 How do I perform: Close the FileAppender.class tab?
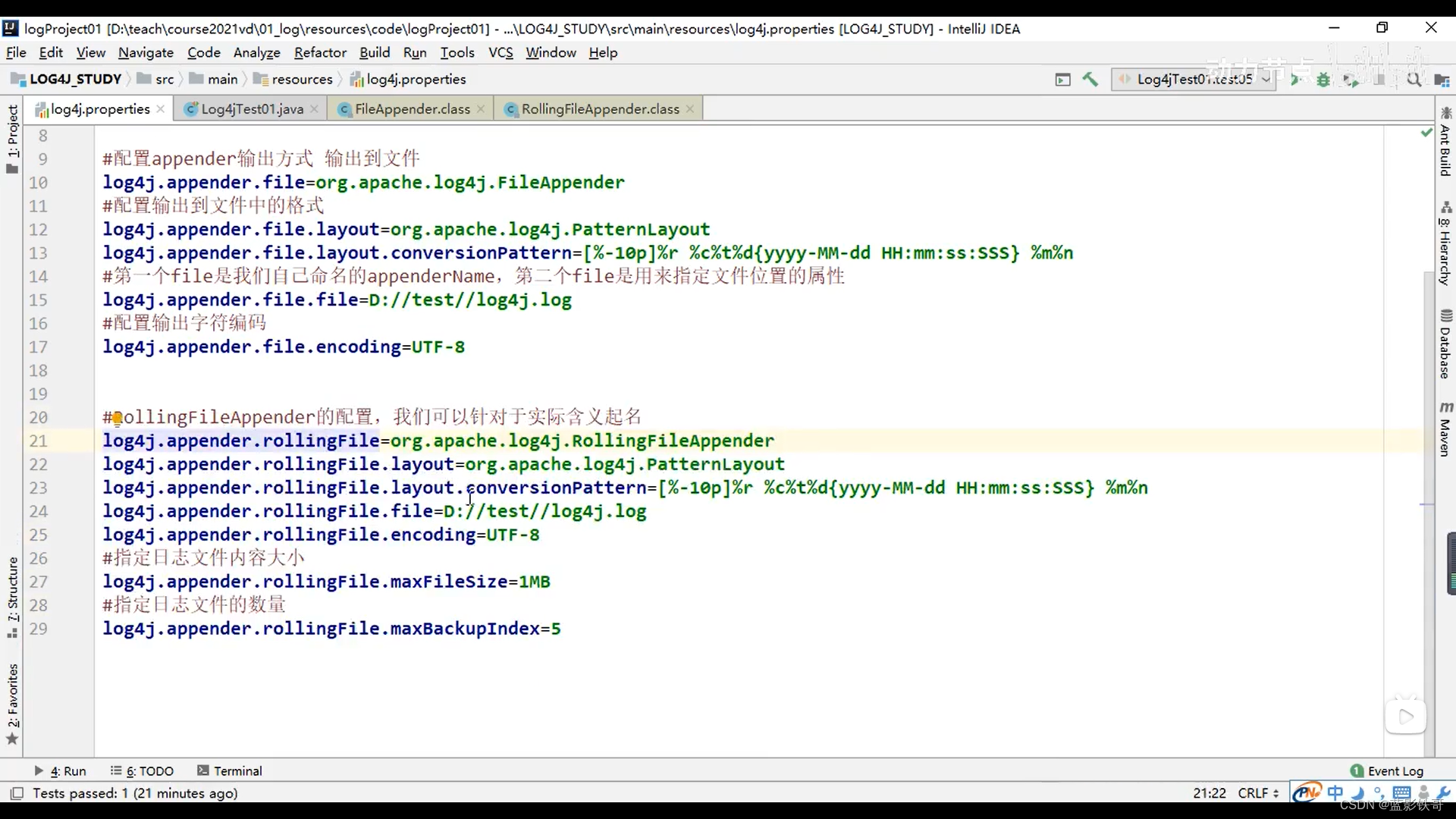click(481, 109)
